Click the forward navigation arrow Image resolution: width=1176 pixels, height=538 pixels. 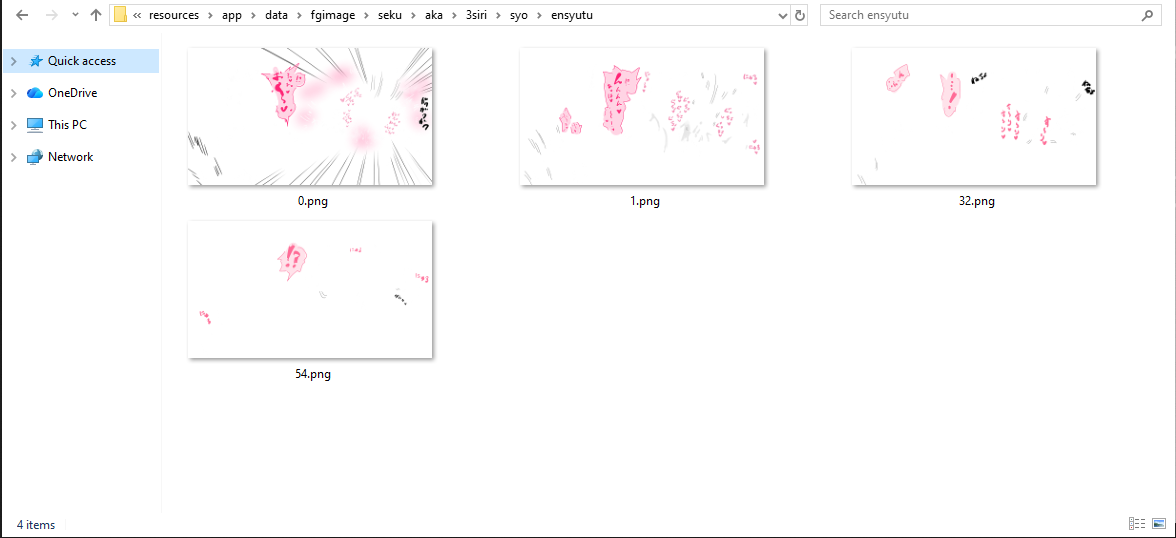(51, 15)
